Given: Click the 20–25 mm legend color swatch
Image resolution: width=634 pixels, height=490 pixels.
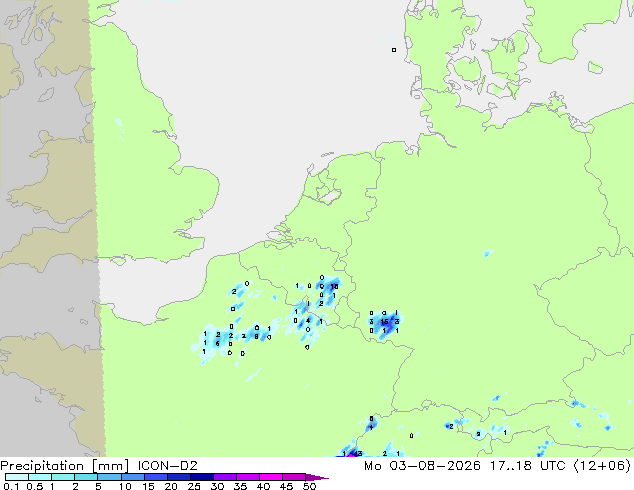Looking at the screenshot, I should point(179,477).
